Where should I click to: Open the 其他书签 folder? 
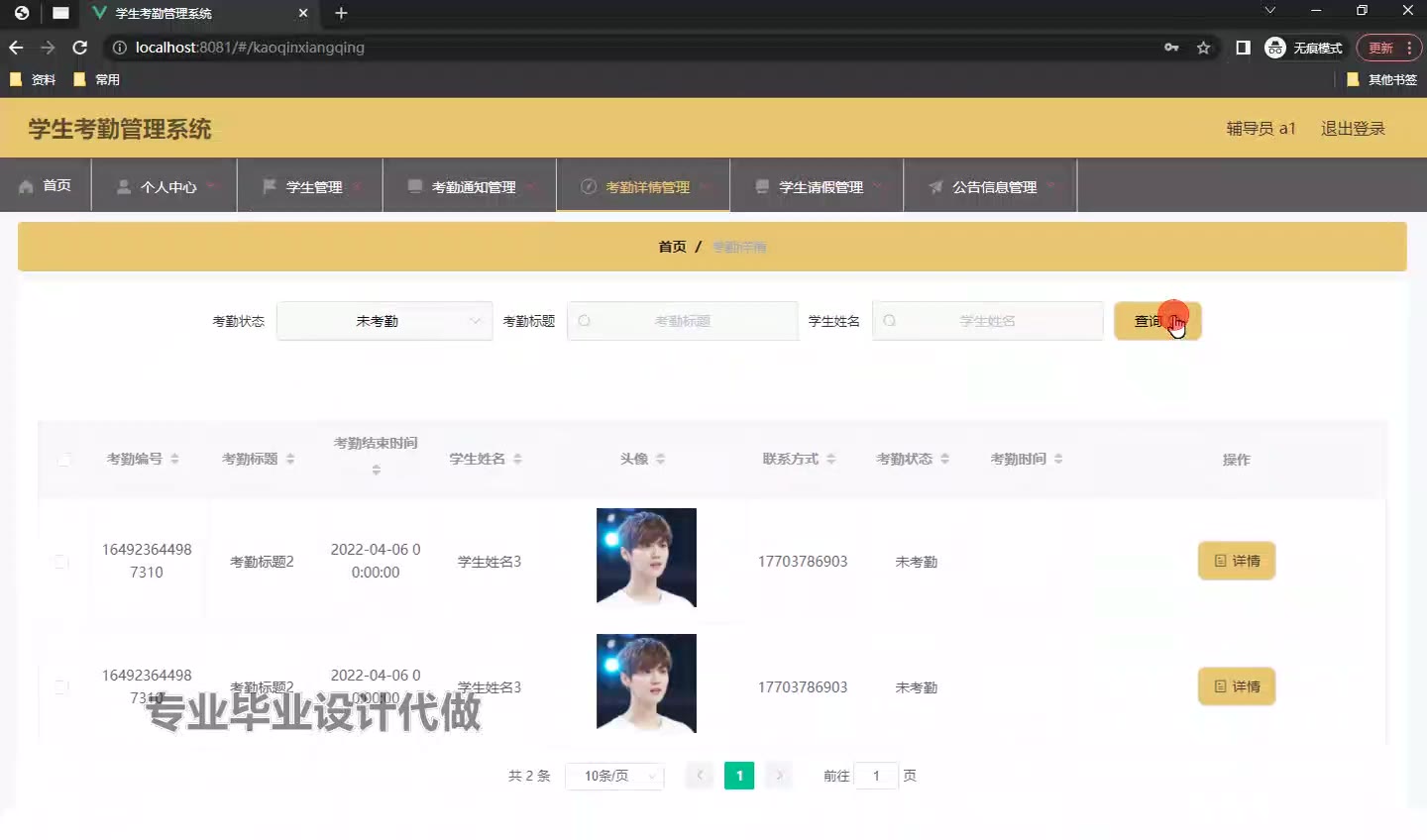tap(1381, 79)
